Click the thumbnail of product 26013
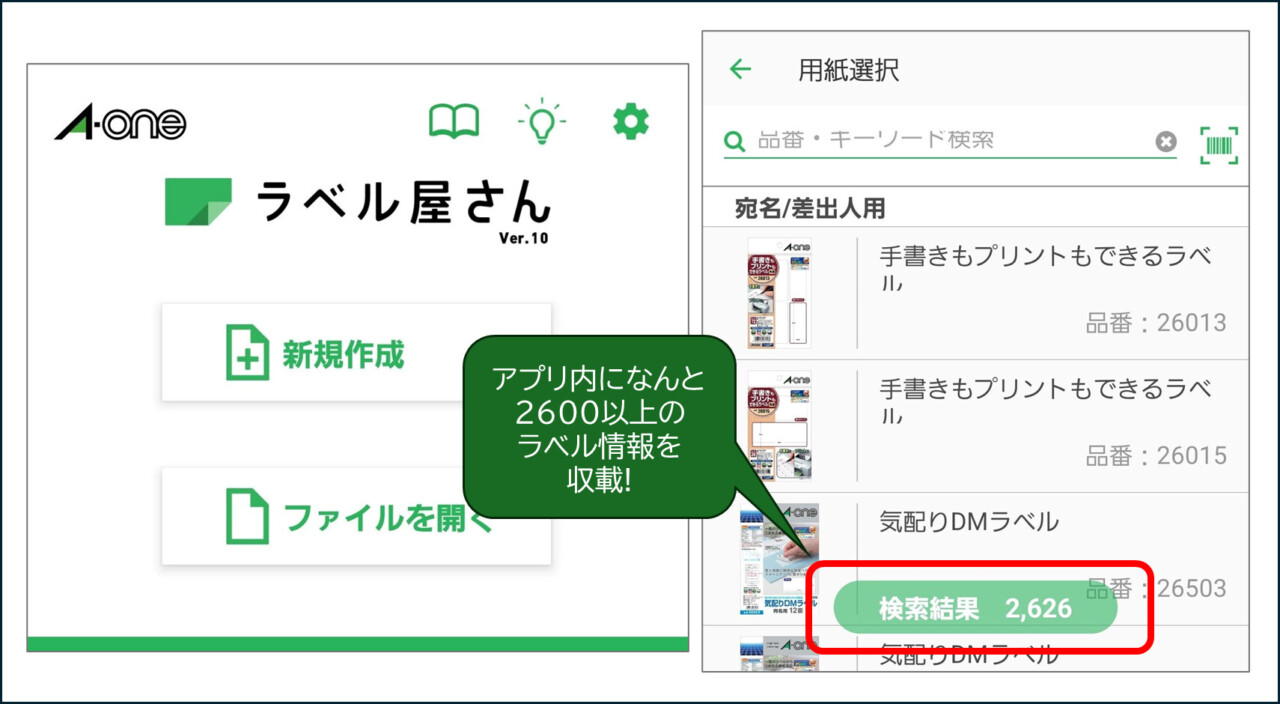Image resolution: width=1280 pixels, height=704 pixels. [780, 293]
